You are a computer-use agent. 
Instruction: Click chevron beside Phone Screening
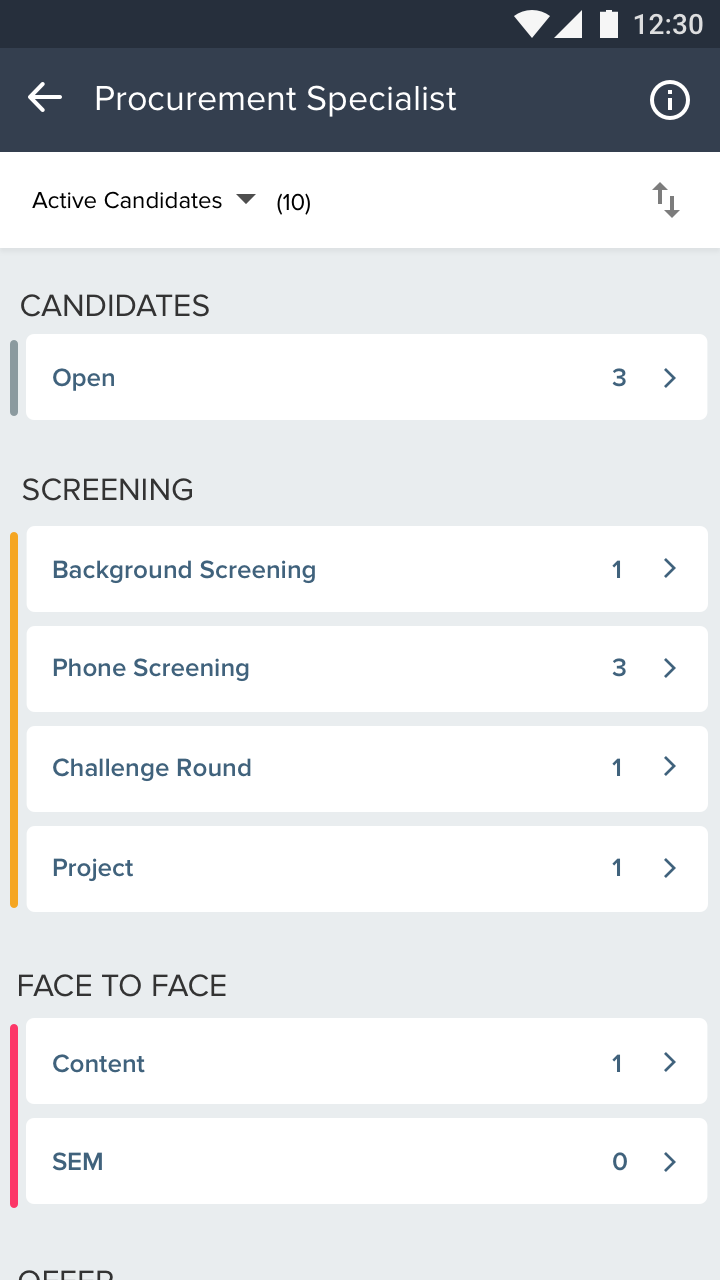[670, 668]
